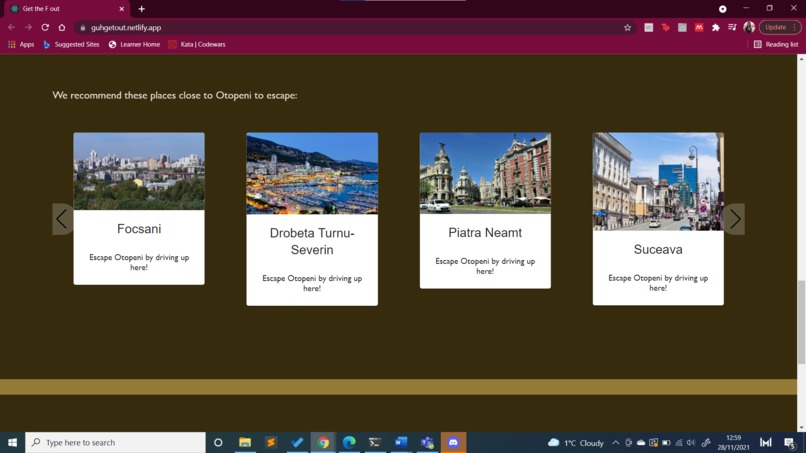Open the browser home page icon
Viewport: 806px width, 453px height.
62,28
